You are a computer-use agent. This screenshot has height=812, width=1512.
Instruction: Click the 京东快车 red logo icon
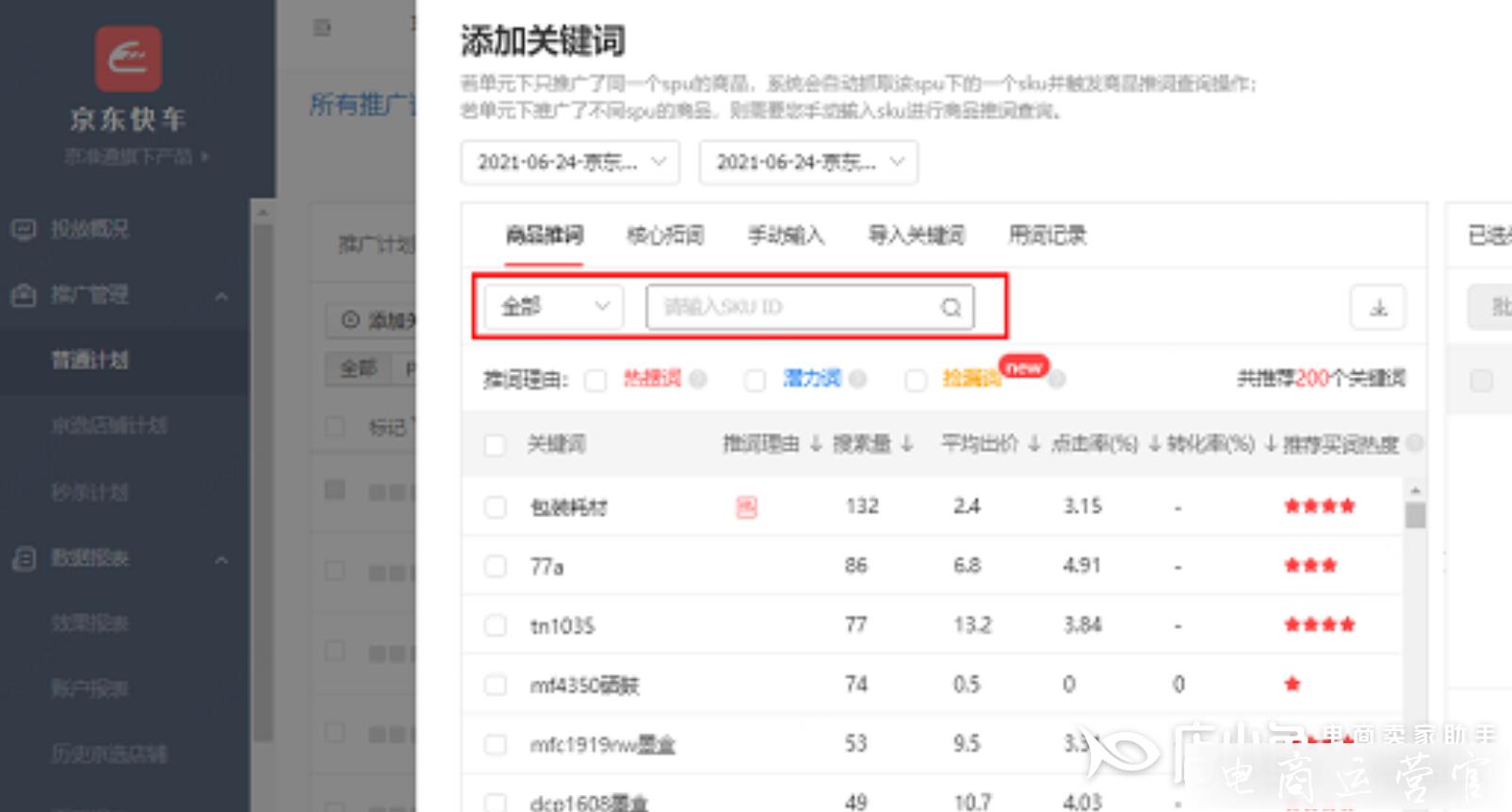coord(128,58)
